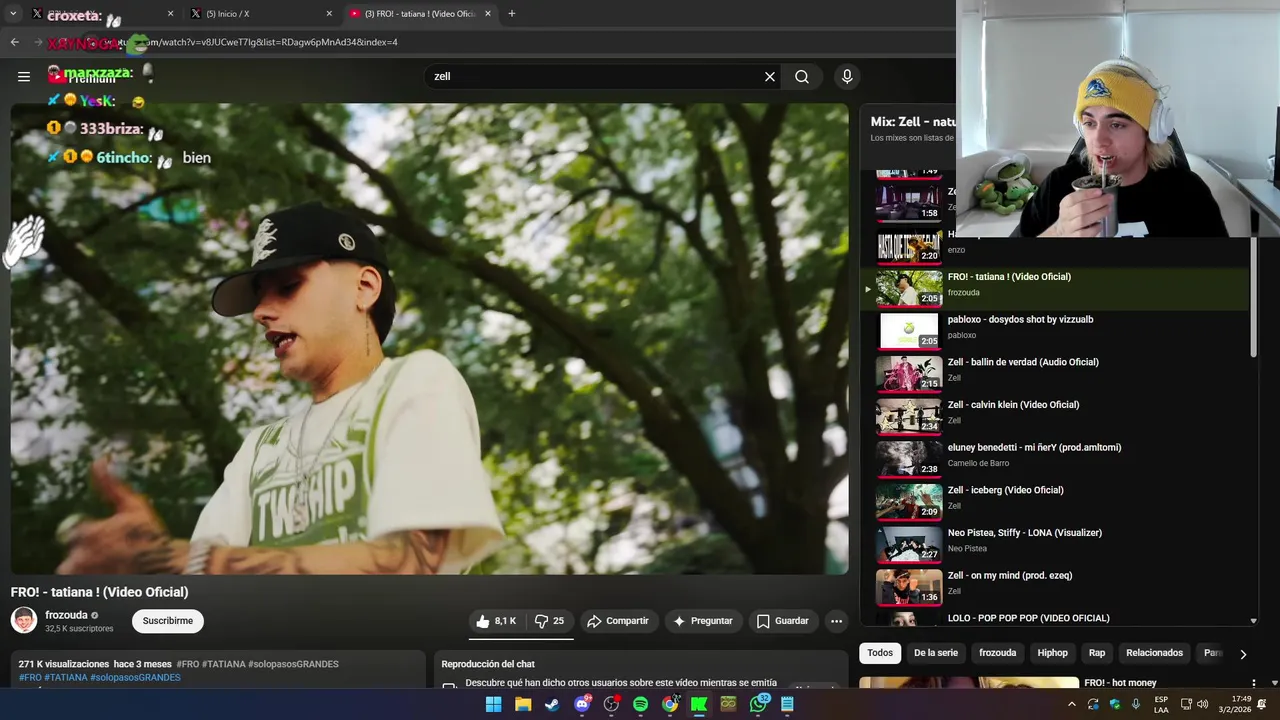
Task: Click the magnifier search button
Action: pyautogui.click(x=802, y=76)
